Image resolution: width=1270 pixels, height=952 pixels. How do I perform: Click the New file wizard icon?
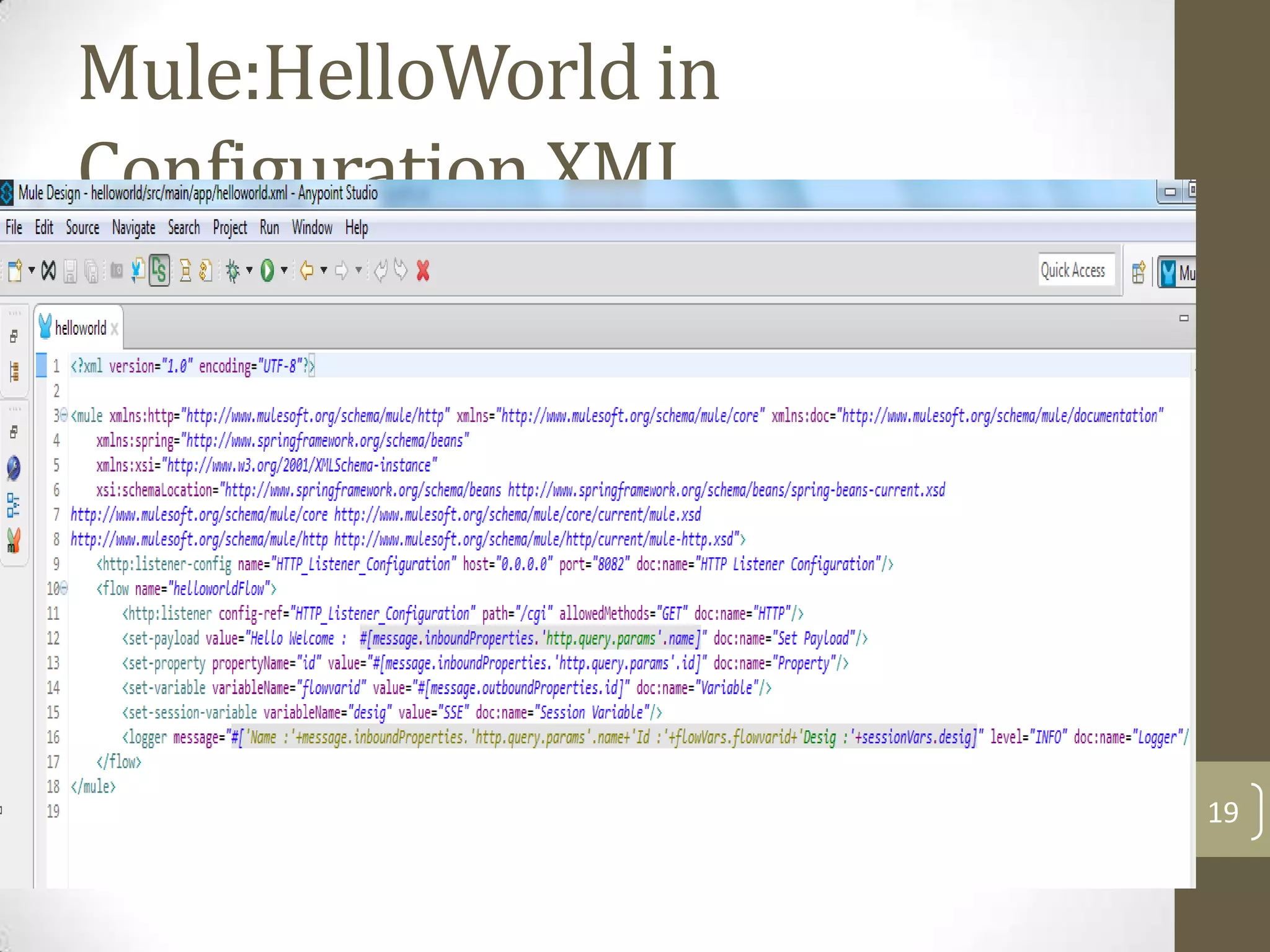[x=15, y=271]
